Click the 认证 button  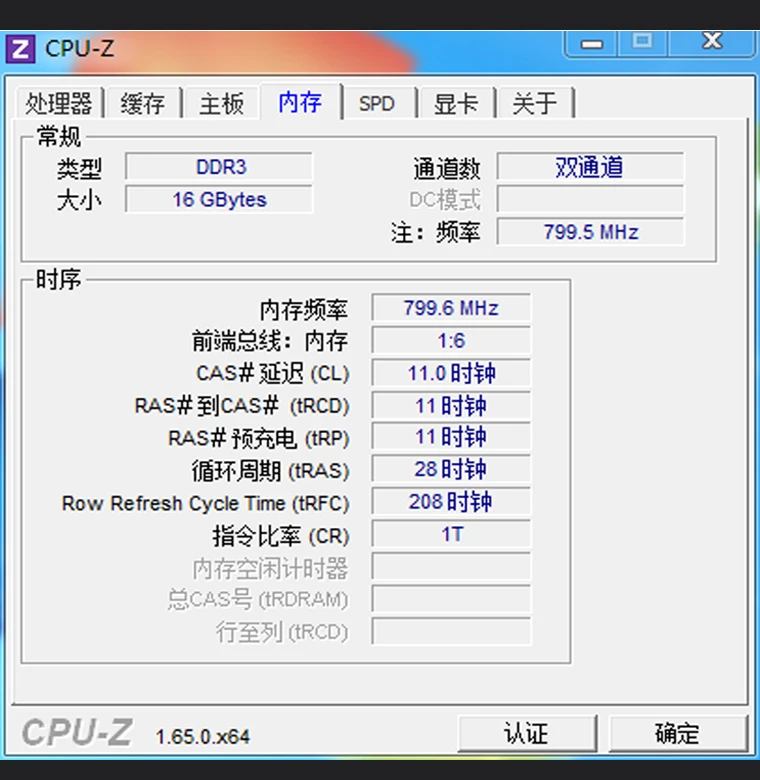click(x=527, y=734)
